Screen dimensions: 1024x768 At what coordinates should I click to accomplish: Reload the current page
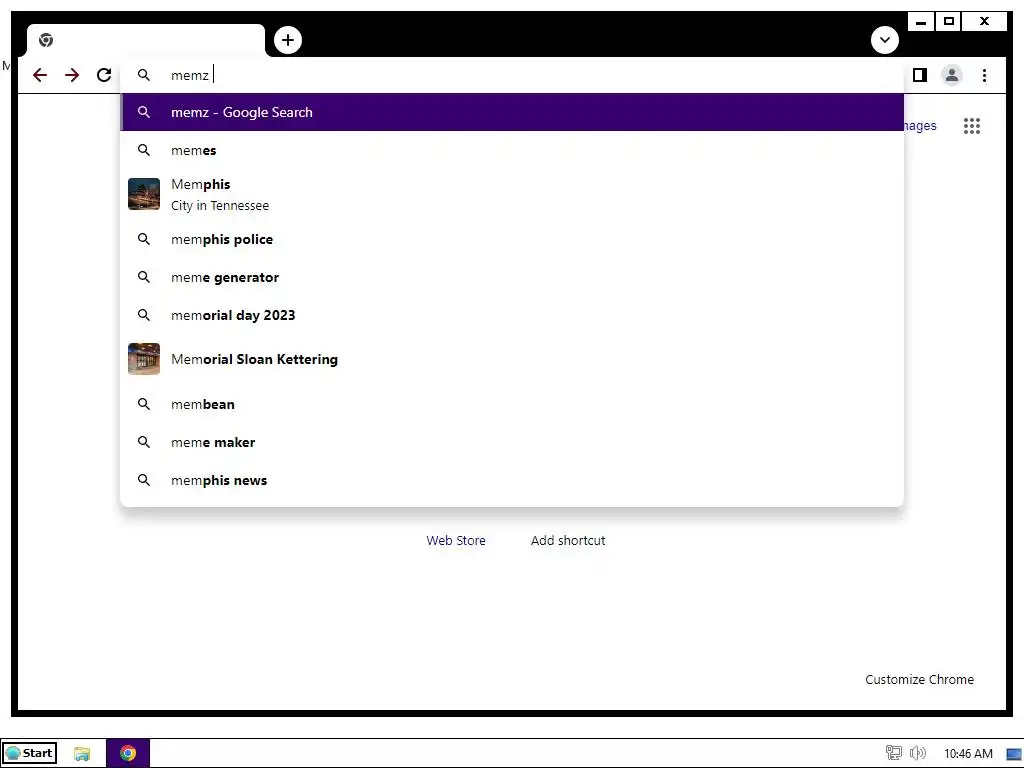coord(104,75)
